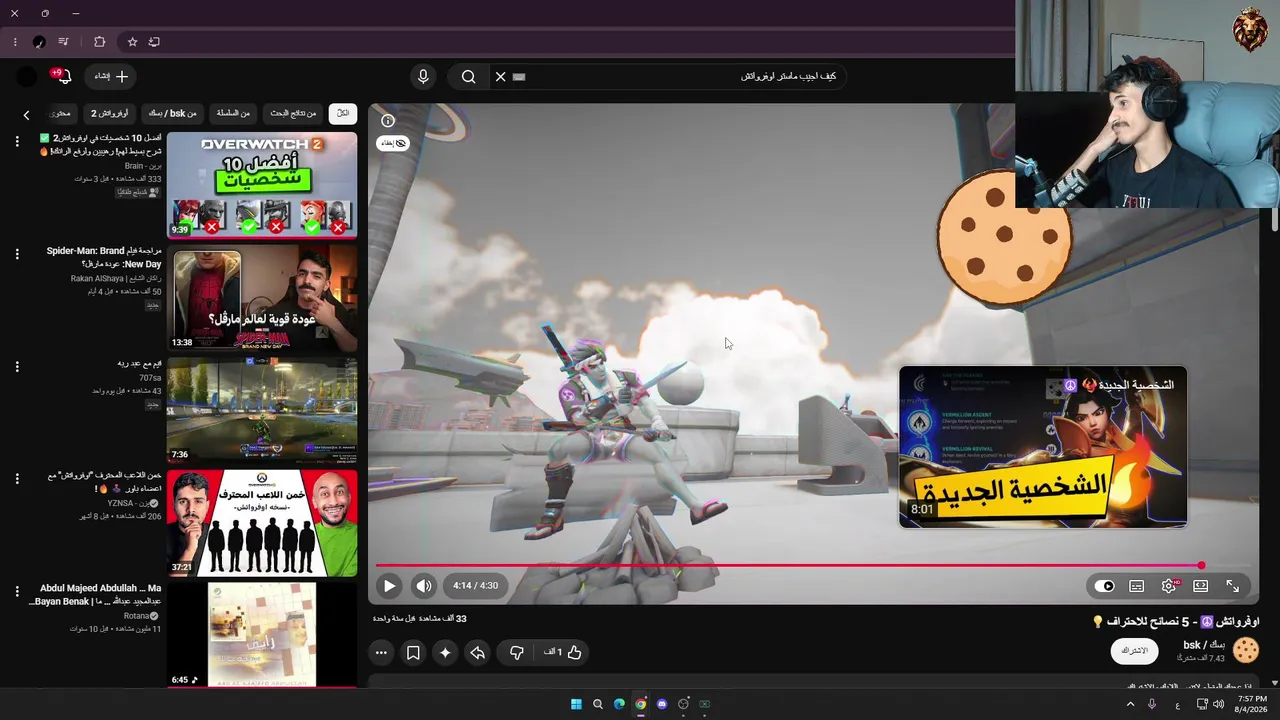Select the 'الكل' filter chip
The width and height of the screenshot is (1280, 720).
[x=343, y=114]
